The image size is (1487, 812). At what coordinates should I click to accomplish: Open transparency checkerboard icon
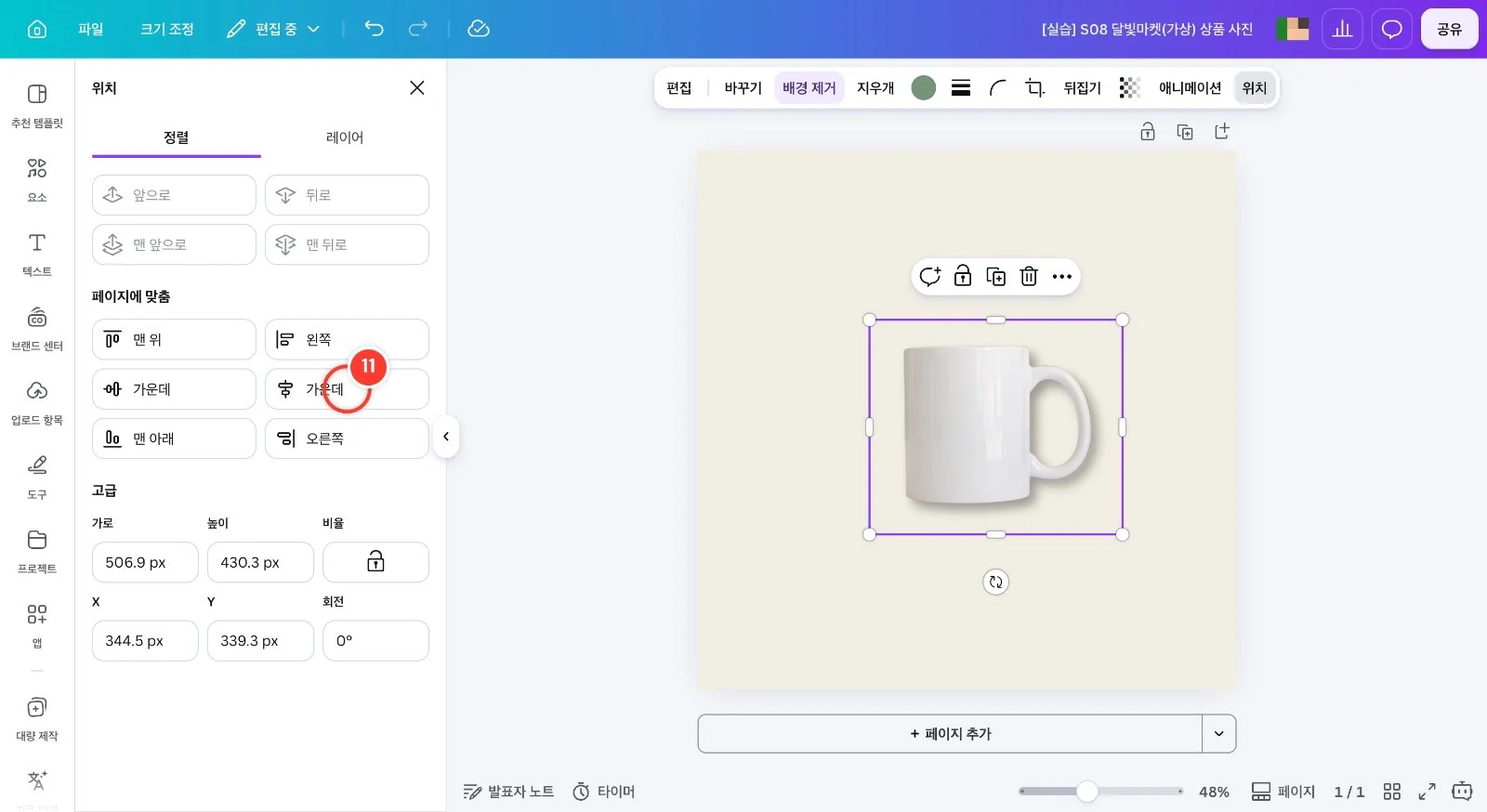click(1129, 88)
